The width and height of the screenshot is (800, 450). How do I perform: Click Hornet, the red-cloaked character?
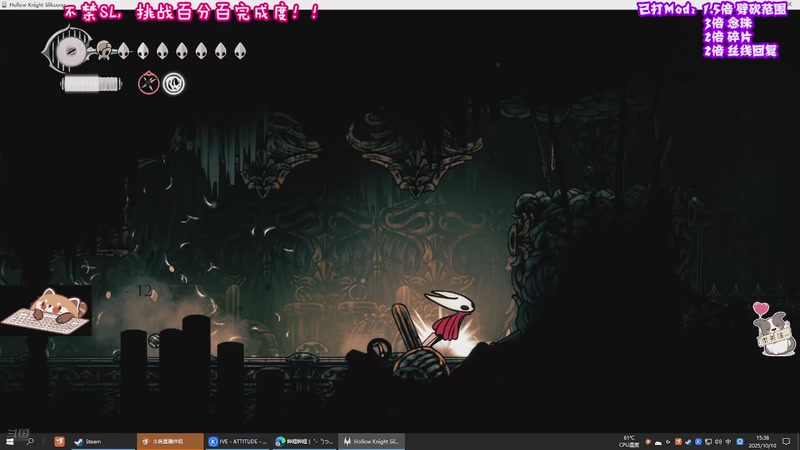[449, 316]
